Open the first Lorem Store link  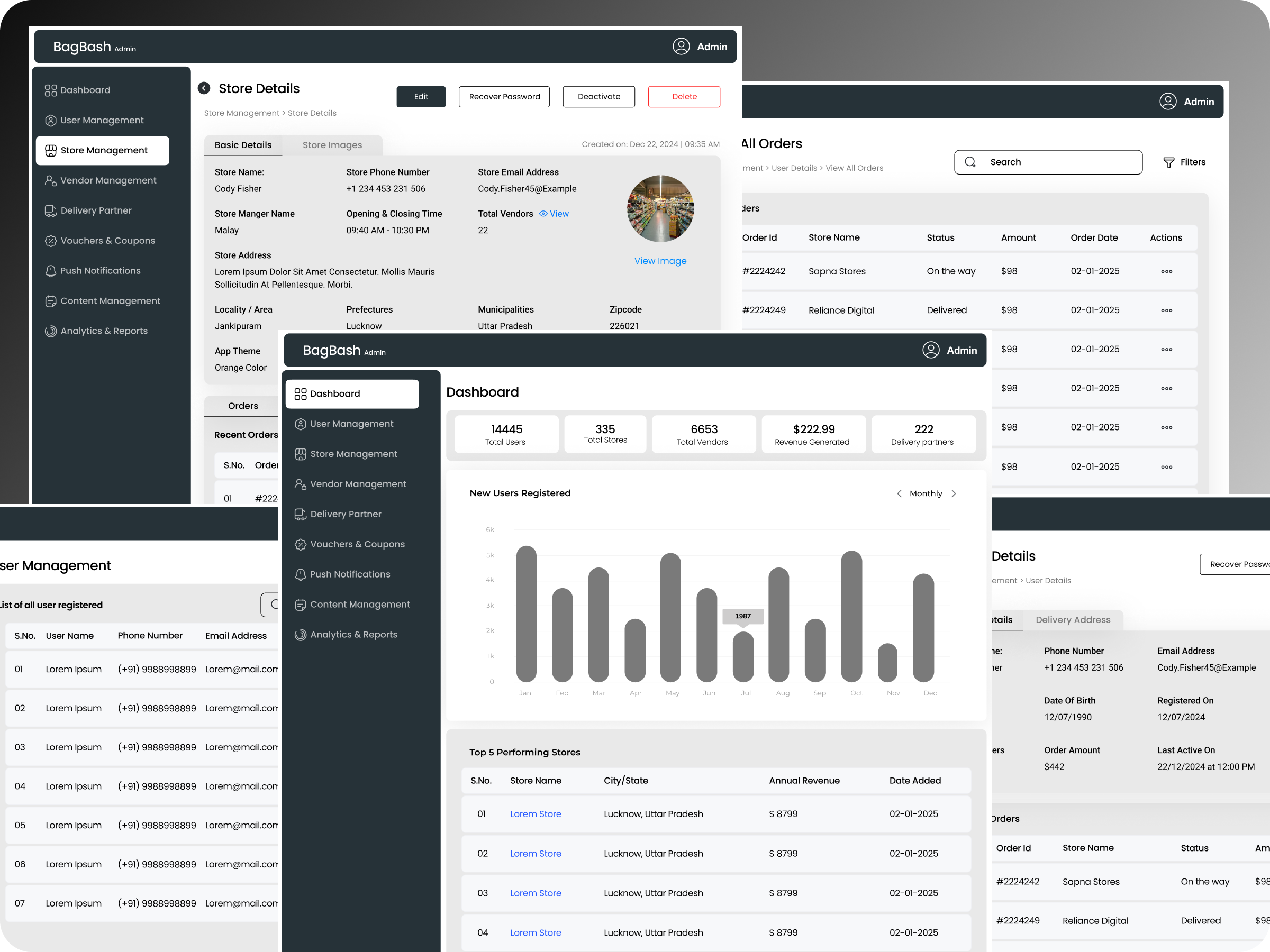coord(535,814)
